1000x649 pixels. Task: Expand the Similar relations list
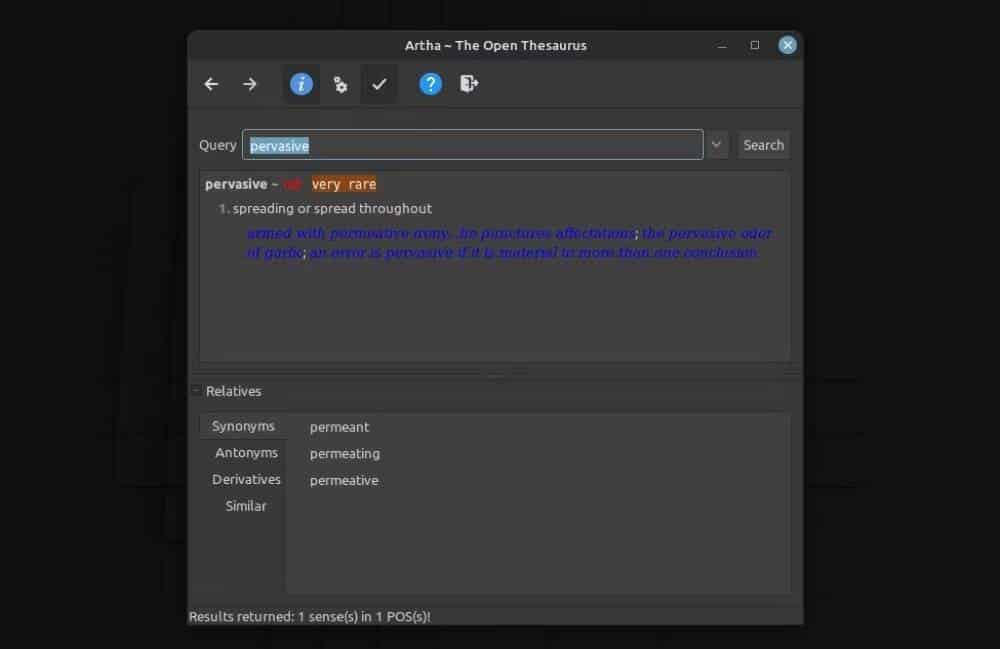coord(245,506)
